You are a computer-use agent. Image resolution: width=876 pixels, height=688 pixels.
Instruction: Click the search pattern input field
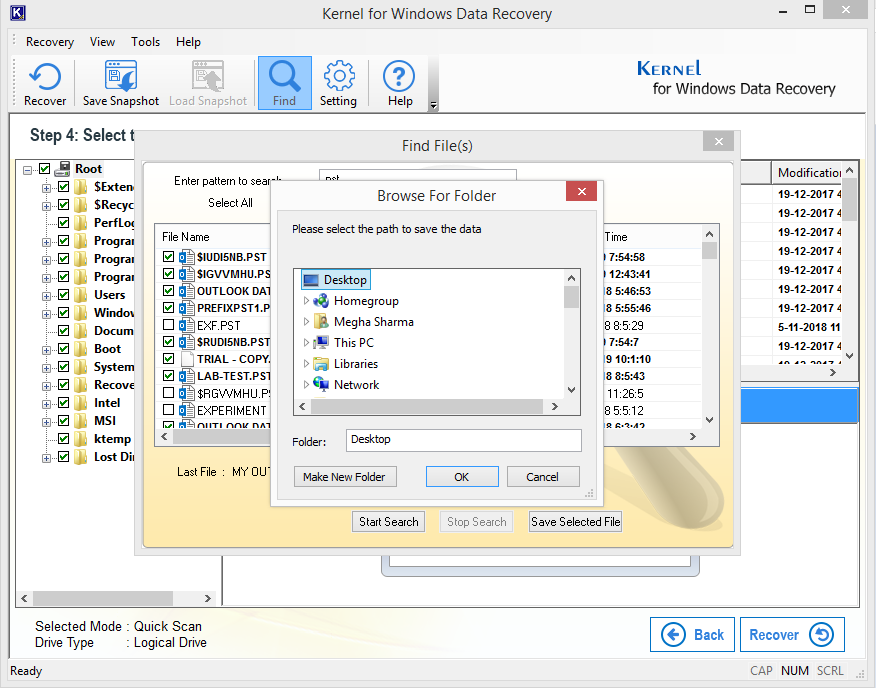[418, 176]
